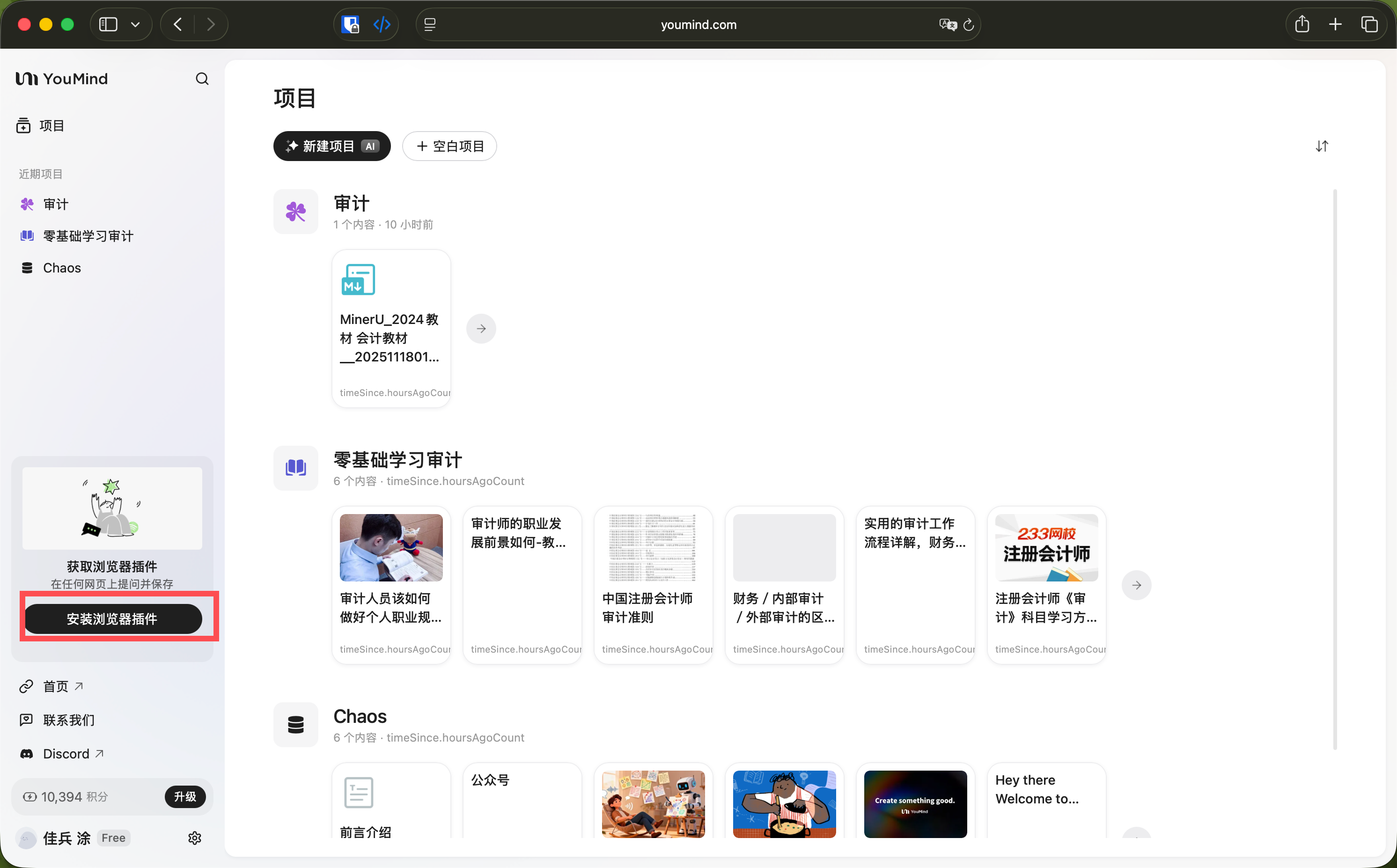Open the settings gear next to the username
1397x868 pixels.
click(x=195, y=838)
